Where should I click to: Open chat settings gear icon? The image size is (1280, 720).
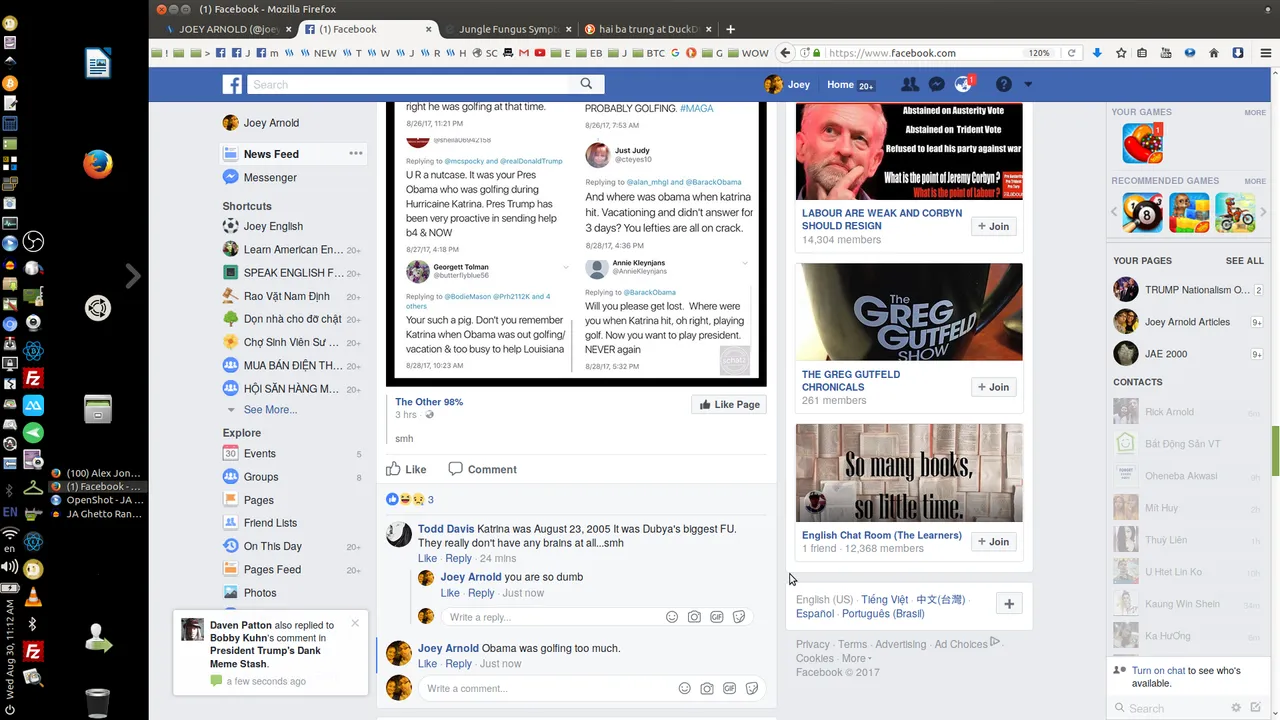1236,708
